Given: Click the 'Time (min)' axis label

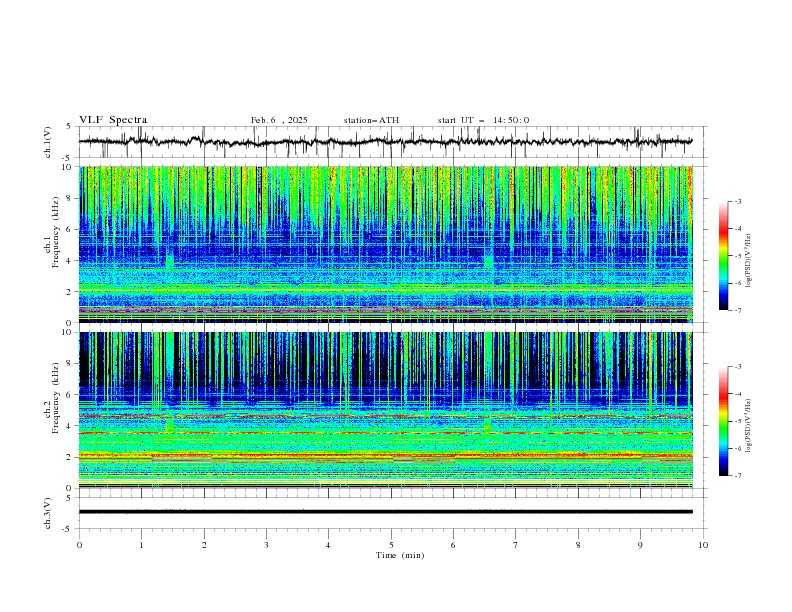Looking at the screenshot, I should [x=400, y=555].
